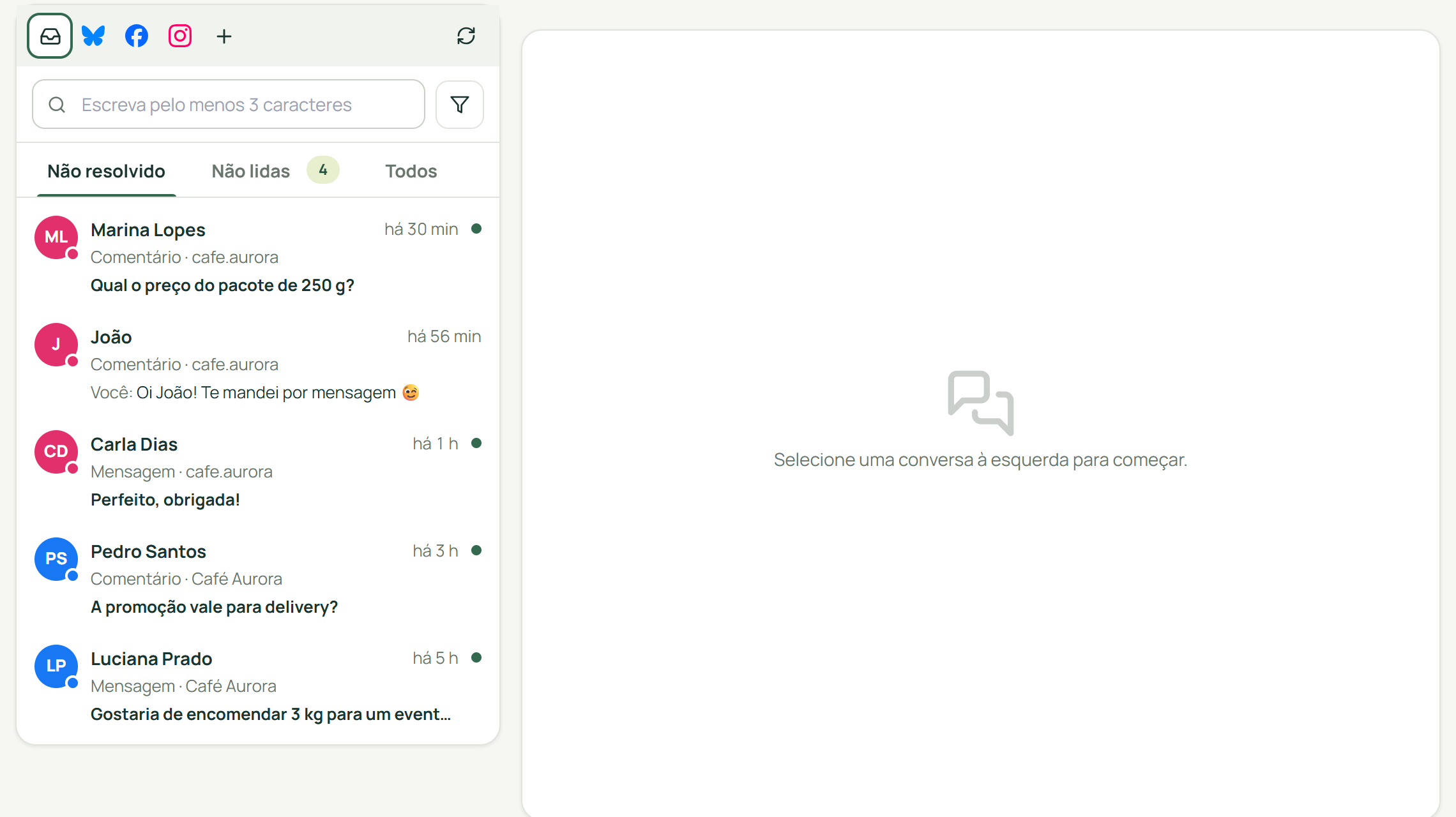Image resolution: width=1456 pixels, height=817 pixels.
Task: Open the Facebook account inbox
Action: click(137, 36)
